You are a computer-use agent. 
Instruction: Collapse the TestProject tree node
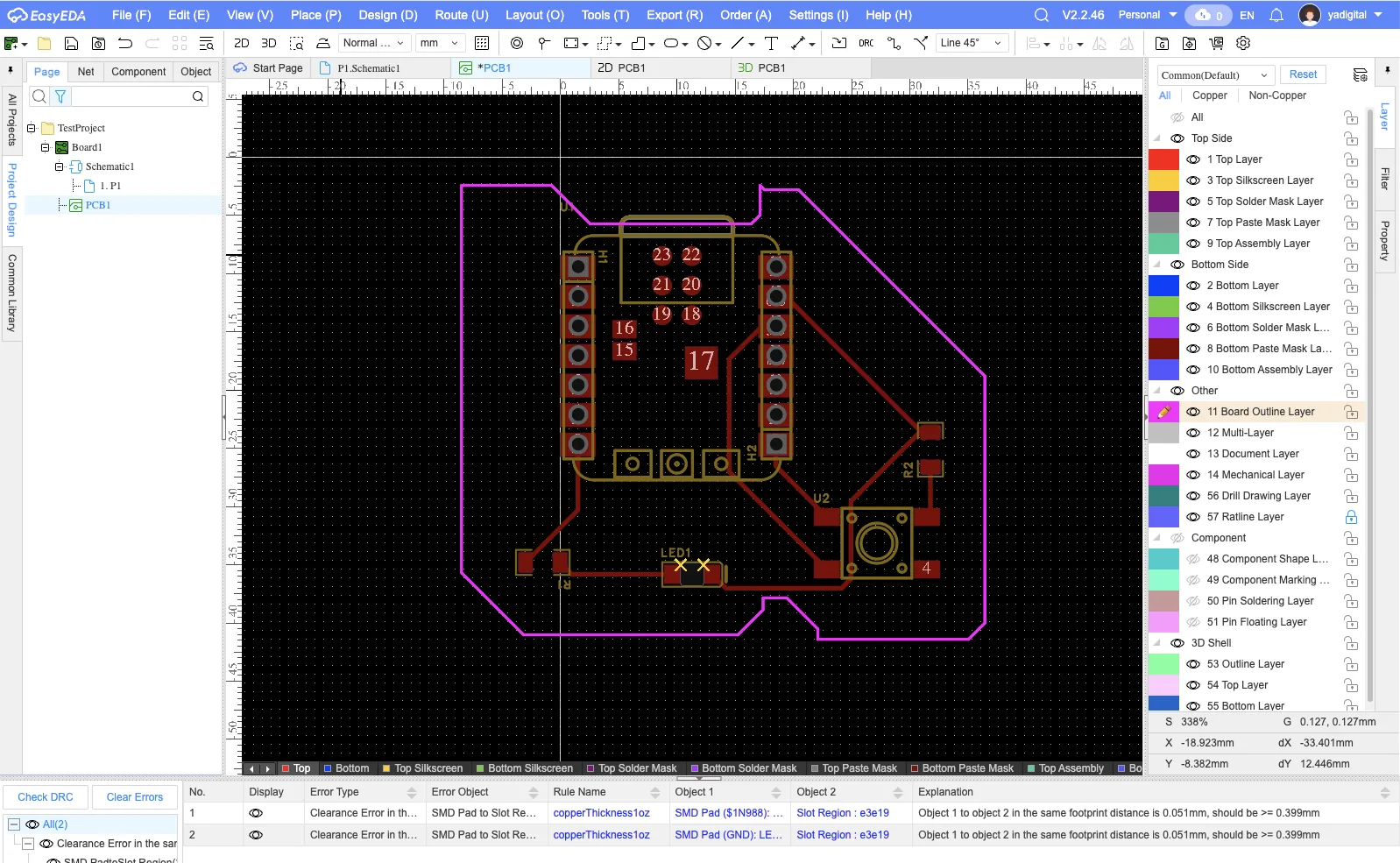tap(32, 128)
